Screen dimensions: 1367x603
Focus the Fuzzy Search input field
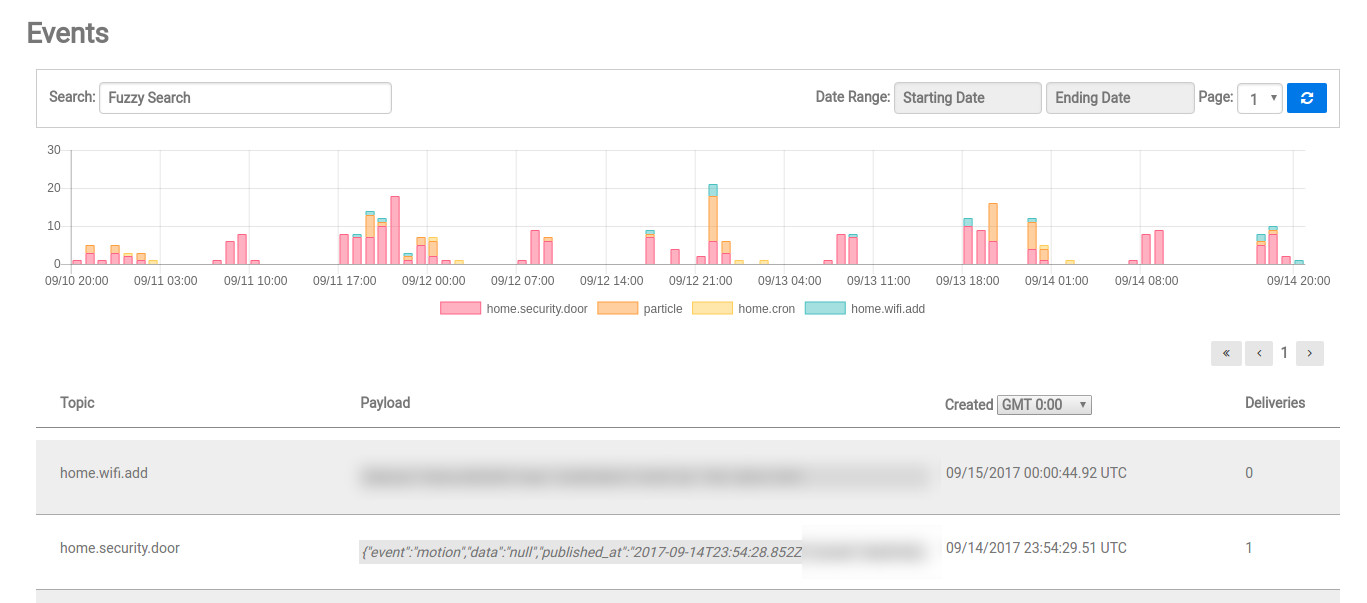click(245, 98)
